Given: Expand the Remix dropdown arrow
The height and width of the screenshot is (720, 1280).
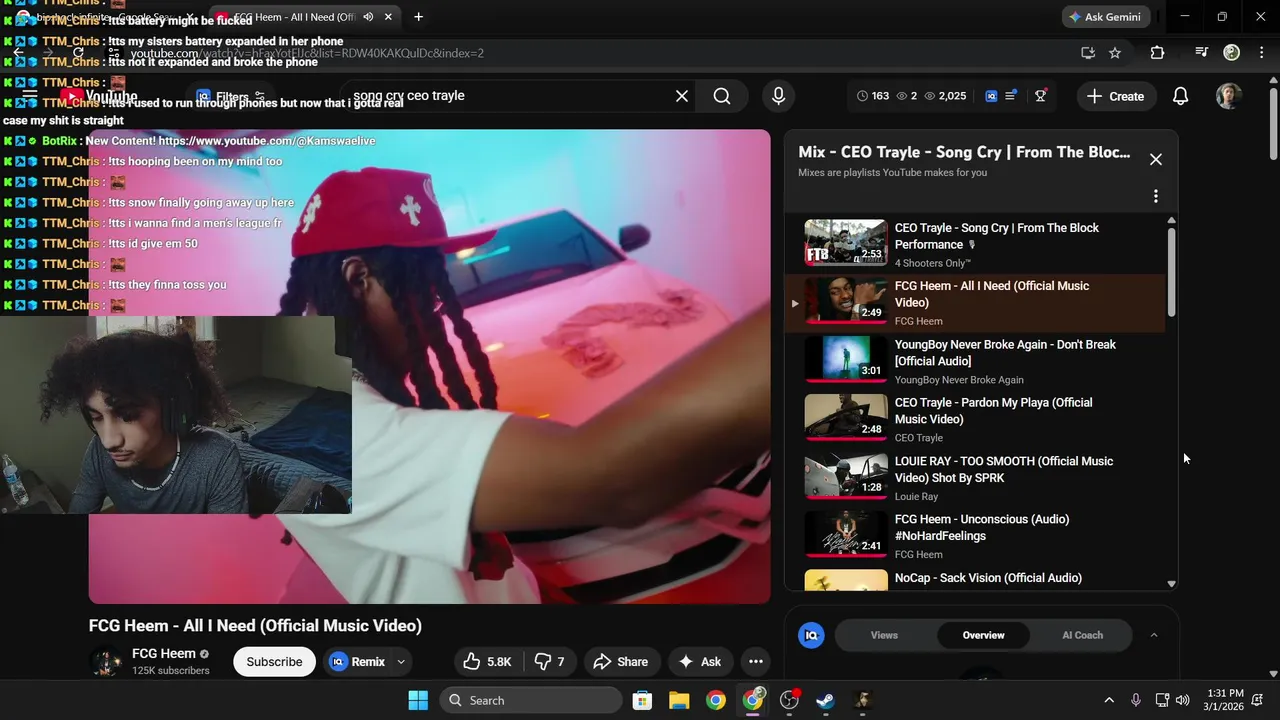Looking at the screenshot, I should [401, 661].
